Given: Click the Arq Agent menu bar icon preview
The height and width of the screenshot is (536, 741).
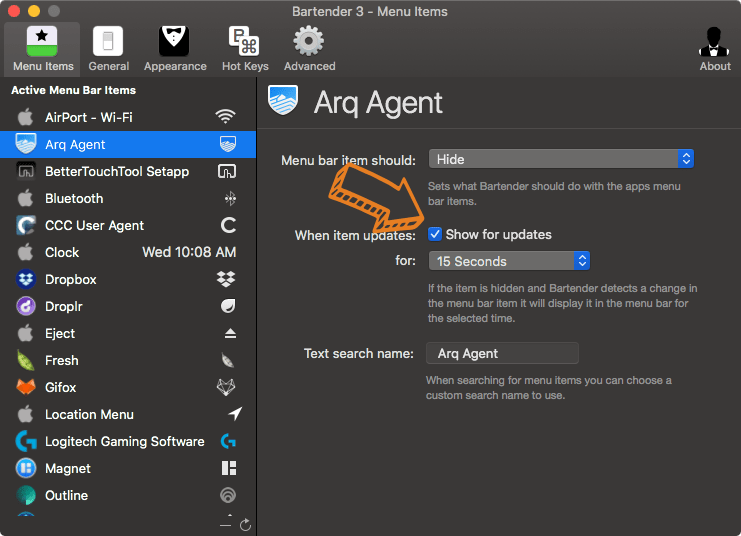Looking at the screenshot, I should pos(228,144).
